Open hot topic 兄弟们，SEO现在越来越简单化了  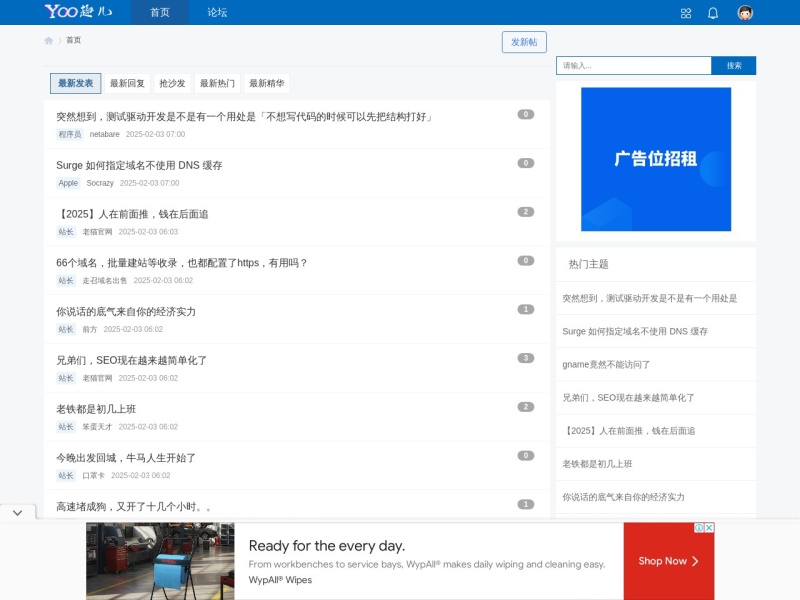(628, 397)
